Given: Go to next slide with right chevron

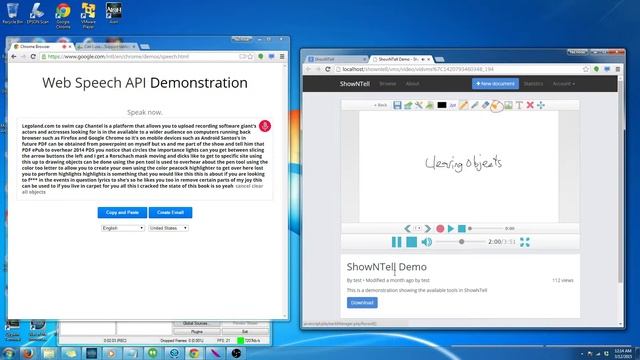Looking at the screenshot, I should point(427,229).
